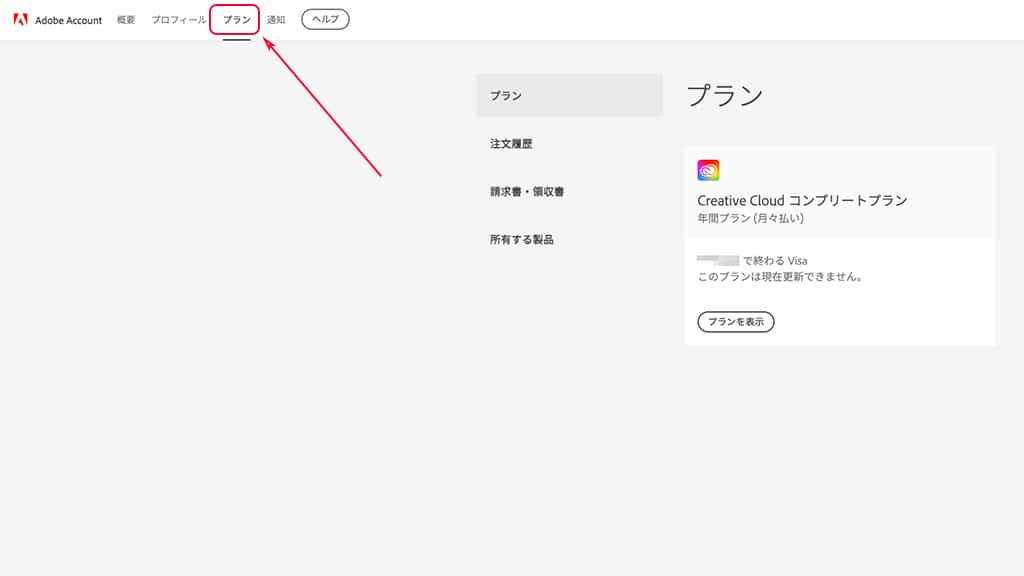Viewport: 1024px width, 576px height.
Task: Click the で終わる Visa payment text
Action: point(775,261)
